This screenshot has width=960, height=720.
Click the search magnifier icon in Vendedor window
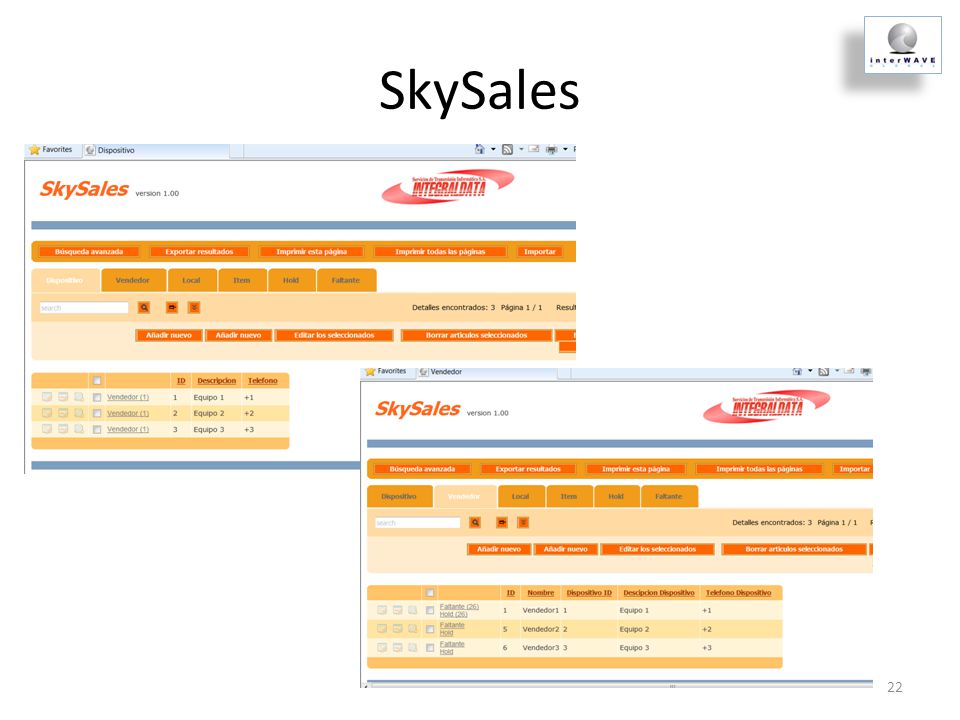coord(475,522)
